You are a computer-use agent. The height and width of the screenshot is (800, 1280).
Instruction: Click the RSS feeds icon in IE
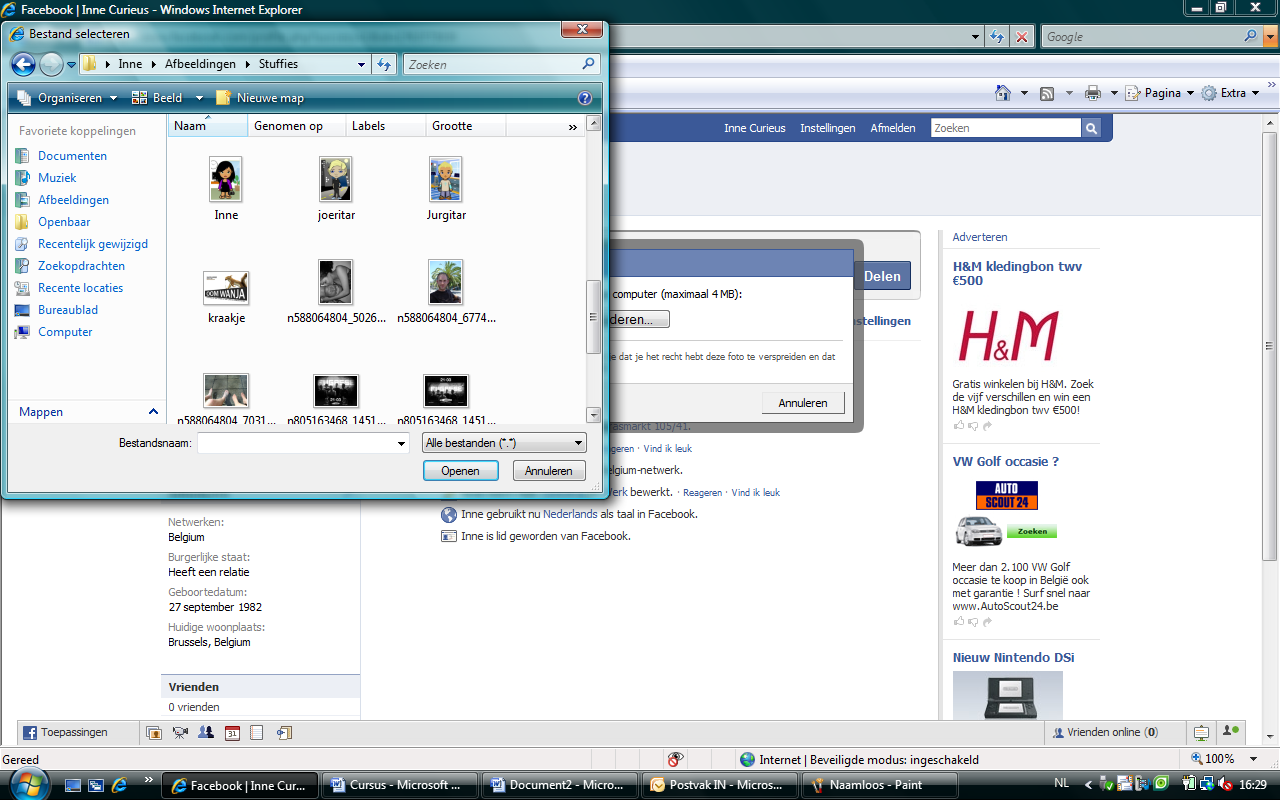point(1047,93)
